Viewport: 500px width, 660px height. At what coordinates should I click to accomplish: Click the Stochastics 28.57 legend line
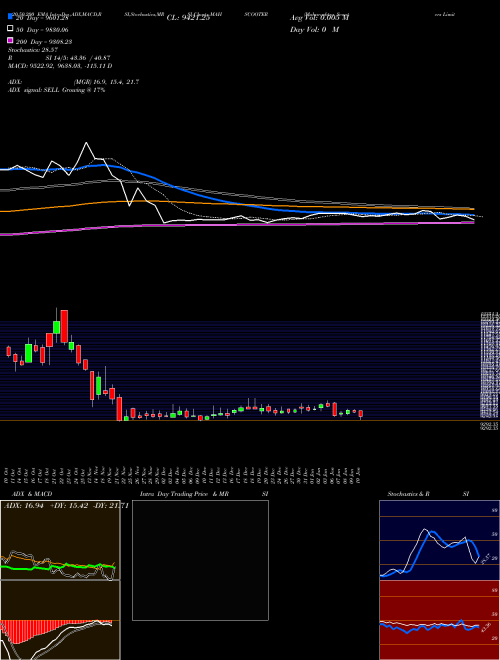(33, 50)
